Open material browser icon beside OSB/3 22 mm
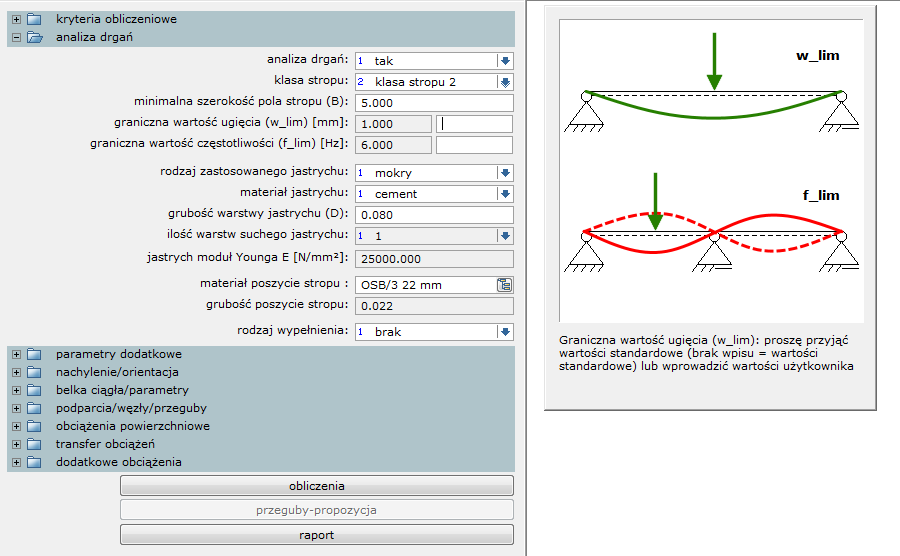Image resolution: width=900 pixels, height=556 pixels. point(505,285)
